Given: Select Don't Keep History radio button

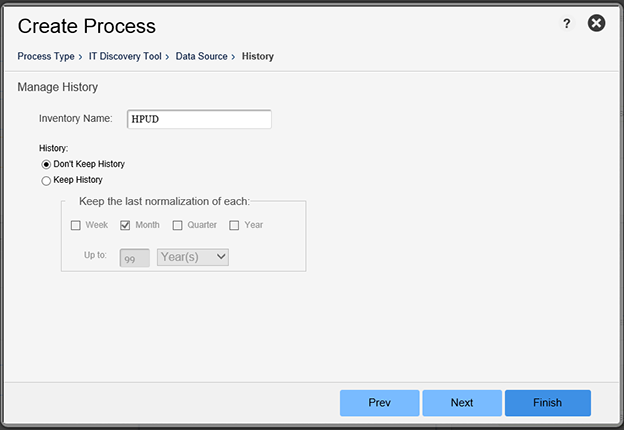Looking at the screenshot, I should 46,164.
